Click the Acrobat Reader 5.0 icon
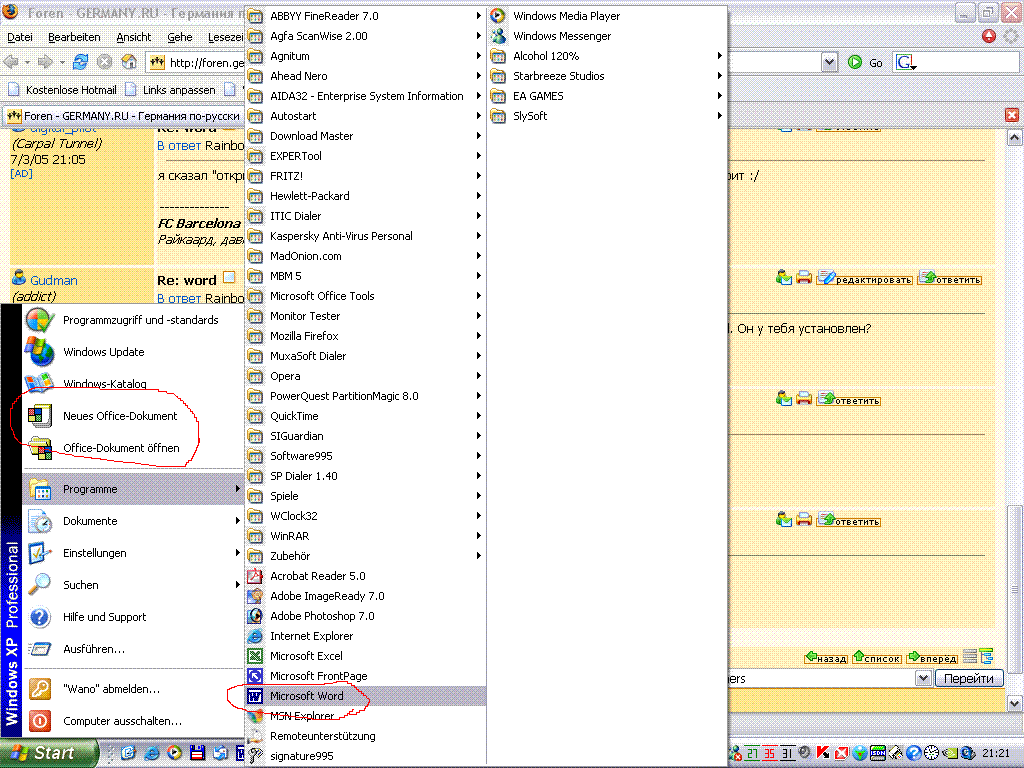 255,576
